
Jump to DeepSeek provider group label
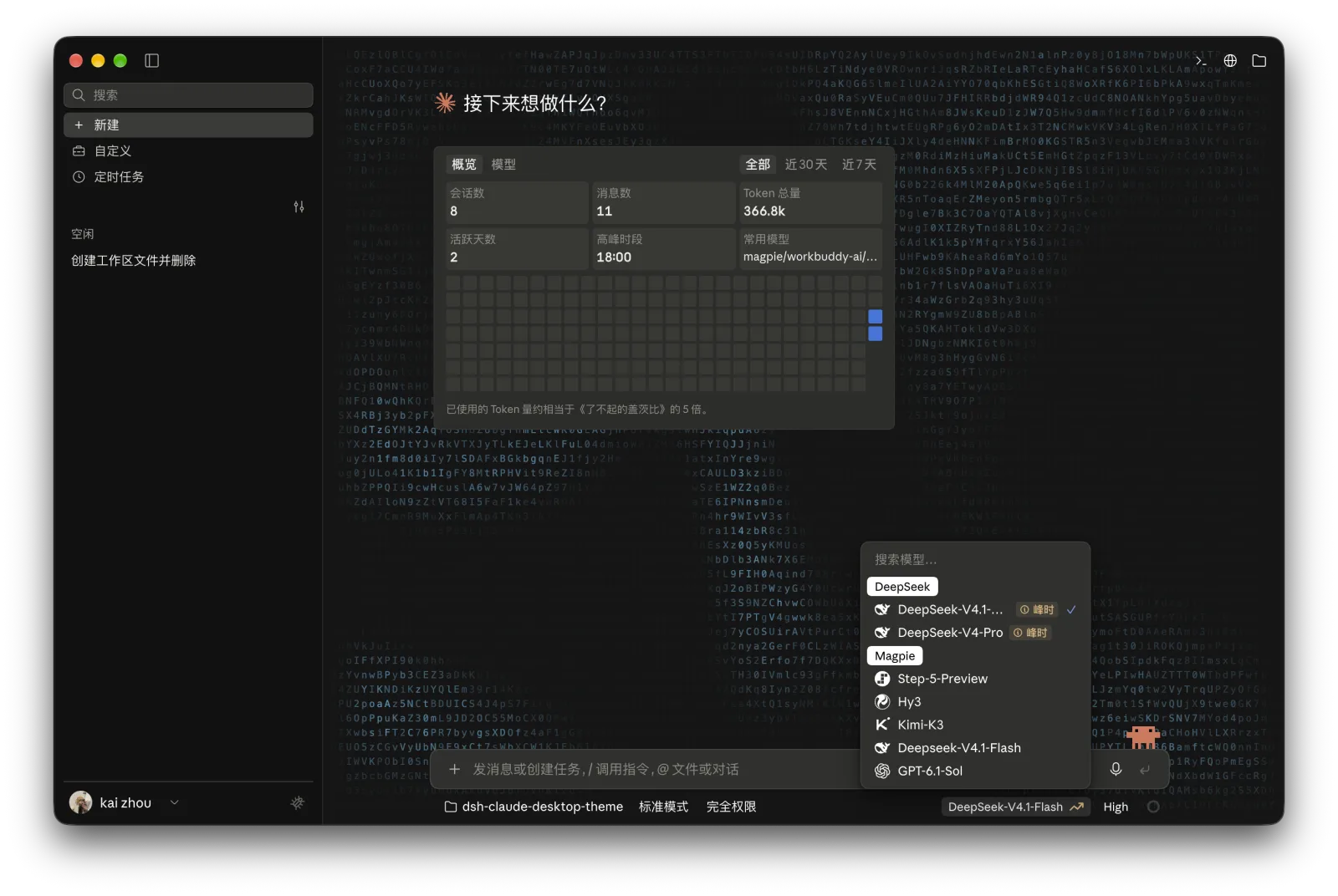[902, 587]
